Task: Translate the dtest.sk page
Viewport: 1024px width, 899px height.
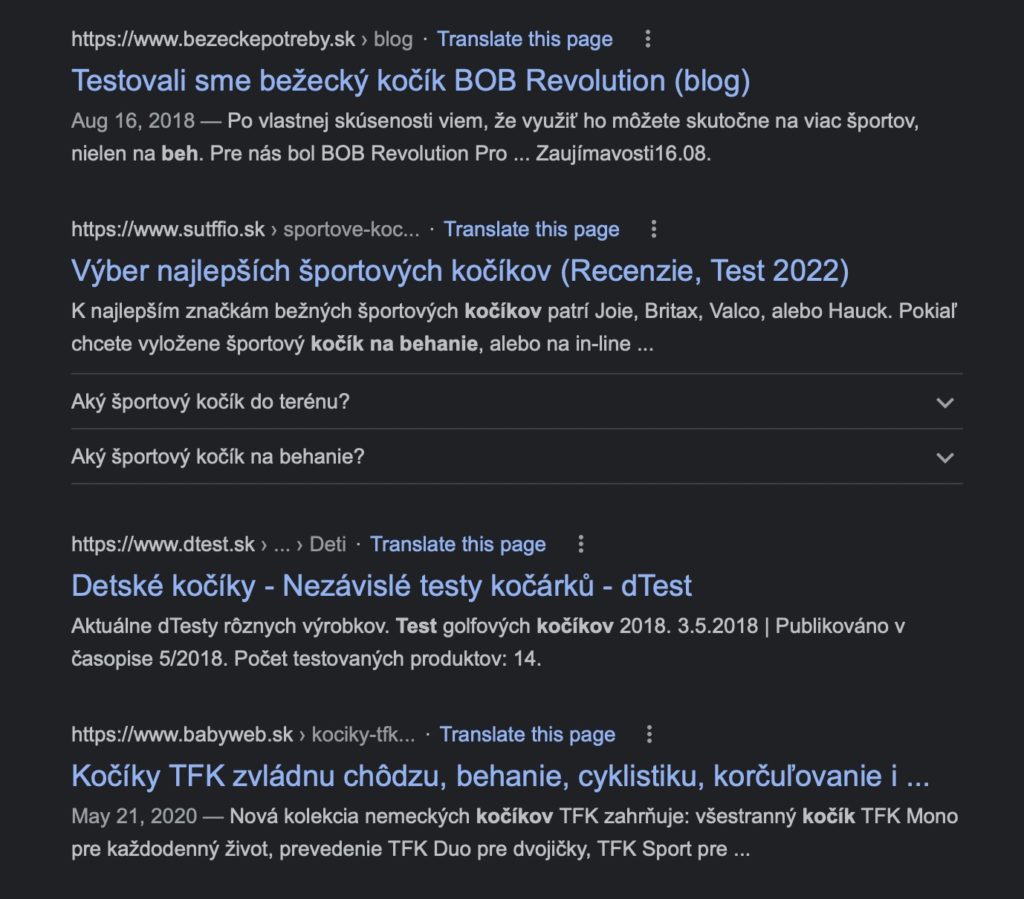Action: tap(458, 544)
